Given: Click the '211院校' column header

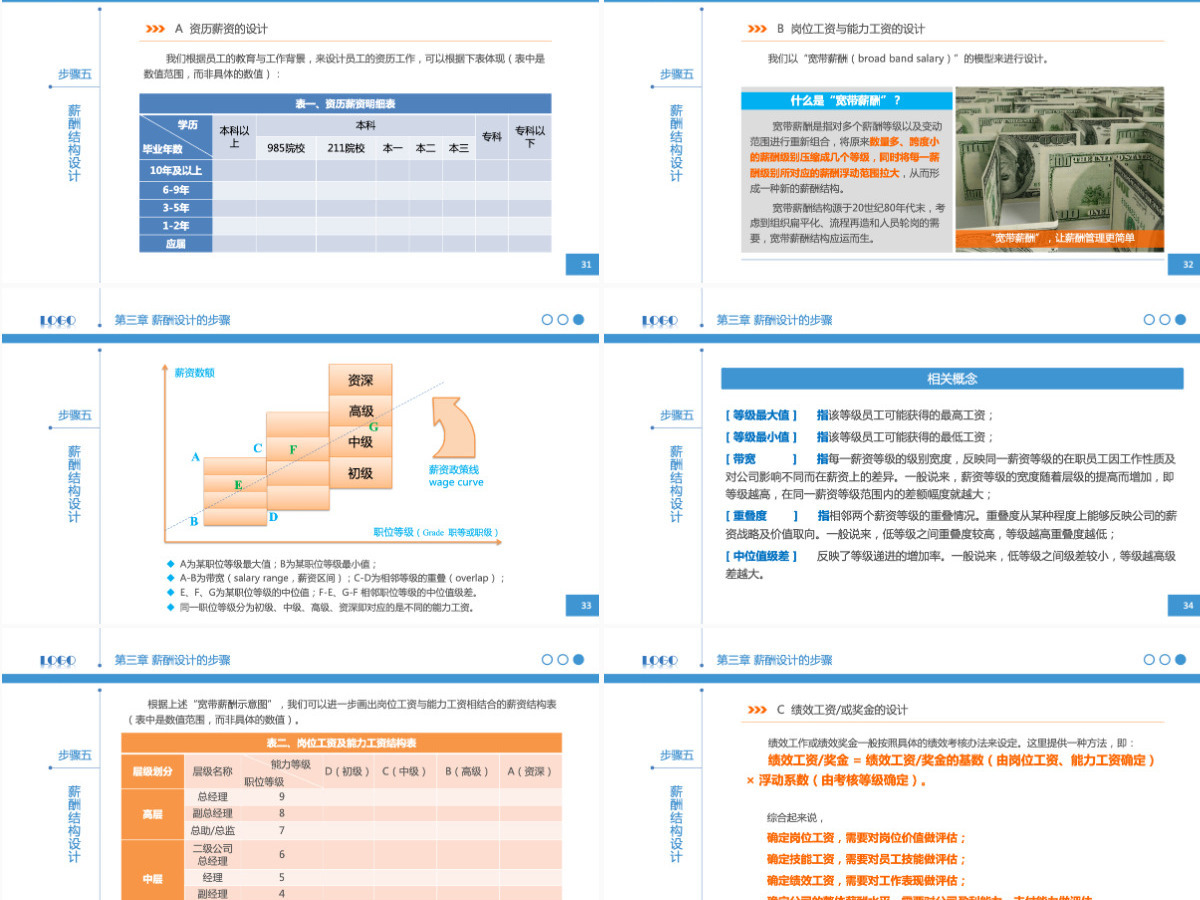Looking at the screenshot, I should tap(346, 148).
